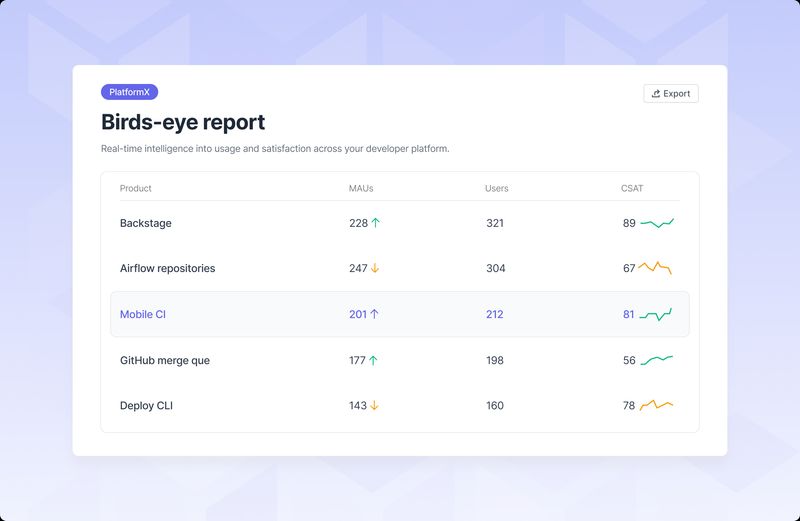Image resolution: width=800 pixels, height=521 pixels.
Task: Click the up arrow next to Mobile CI MAUs
Action: tap(375, 314)
